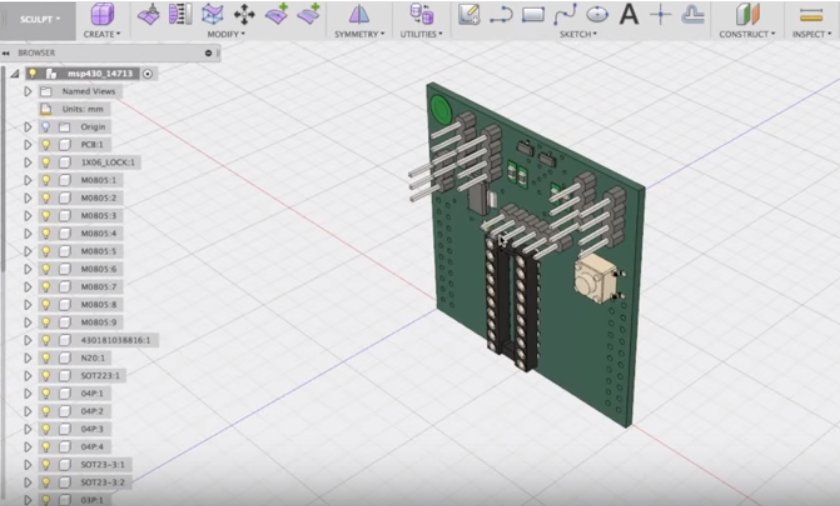Click the Insert Edge modify icon
The image size is (840, 506).
coord(181,14)
